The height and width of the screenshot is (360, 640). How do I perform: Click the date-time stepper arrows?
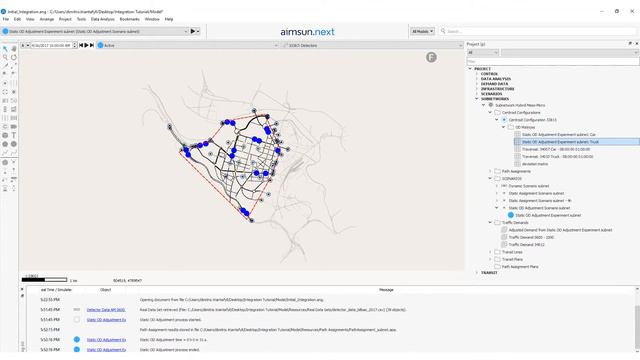75,45
